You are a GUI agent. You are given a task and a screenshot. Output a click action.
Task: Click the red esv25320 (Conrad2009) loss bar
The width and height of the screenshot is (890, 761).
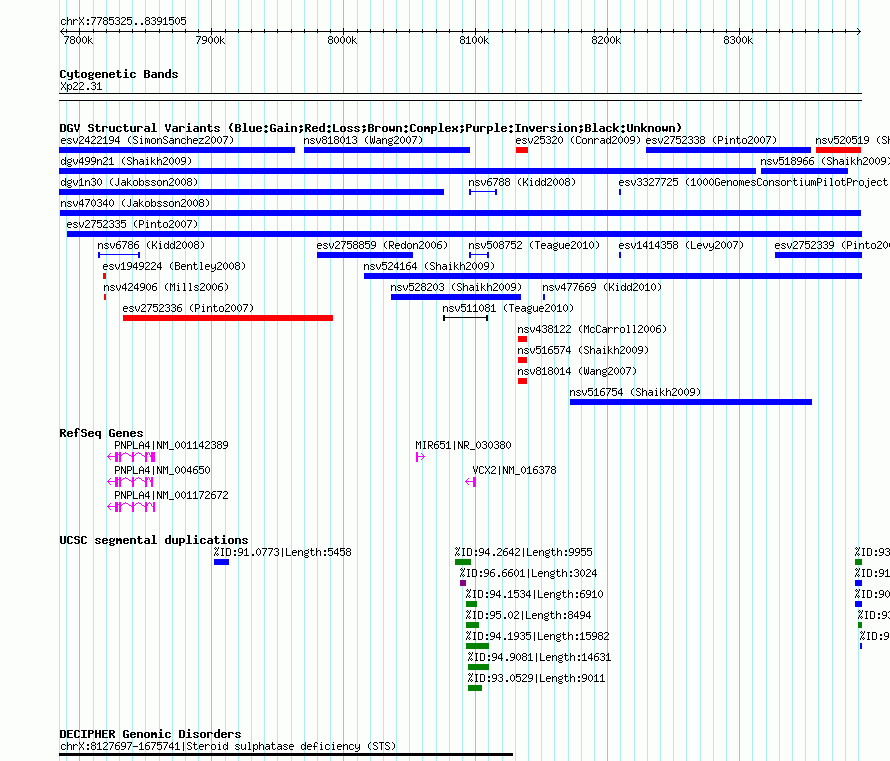522,150
